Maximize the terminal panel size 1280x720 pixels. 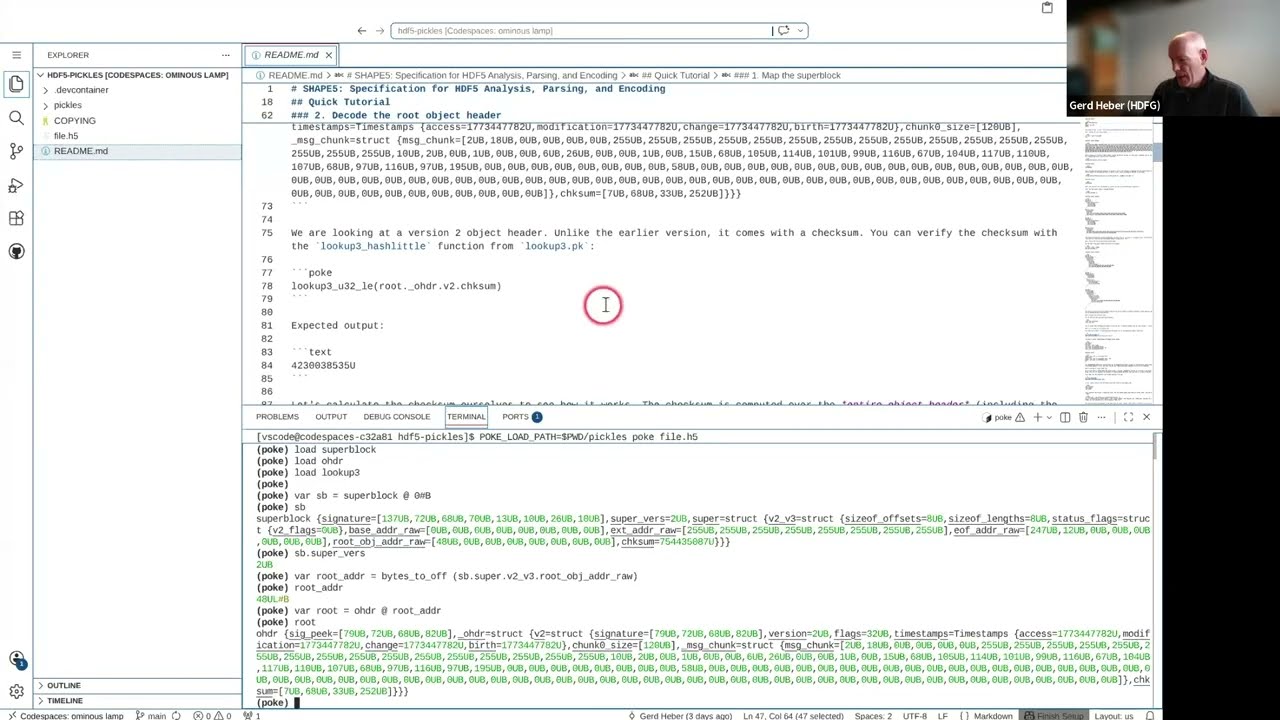coord(1128,417)
